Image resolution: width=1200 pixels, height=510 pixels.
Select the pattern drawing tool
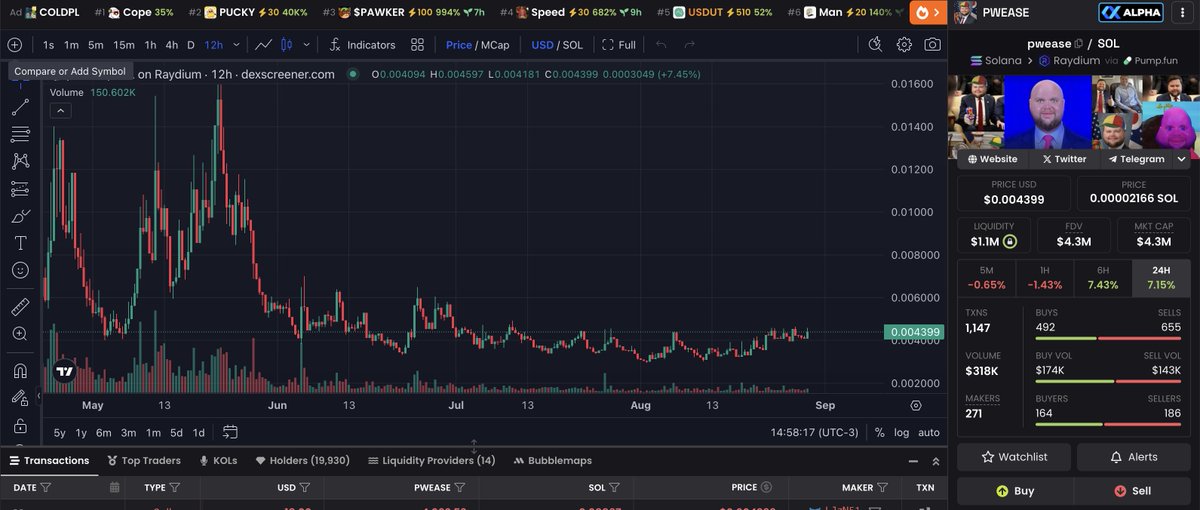pos(20,161)
